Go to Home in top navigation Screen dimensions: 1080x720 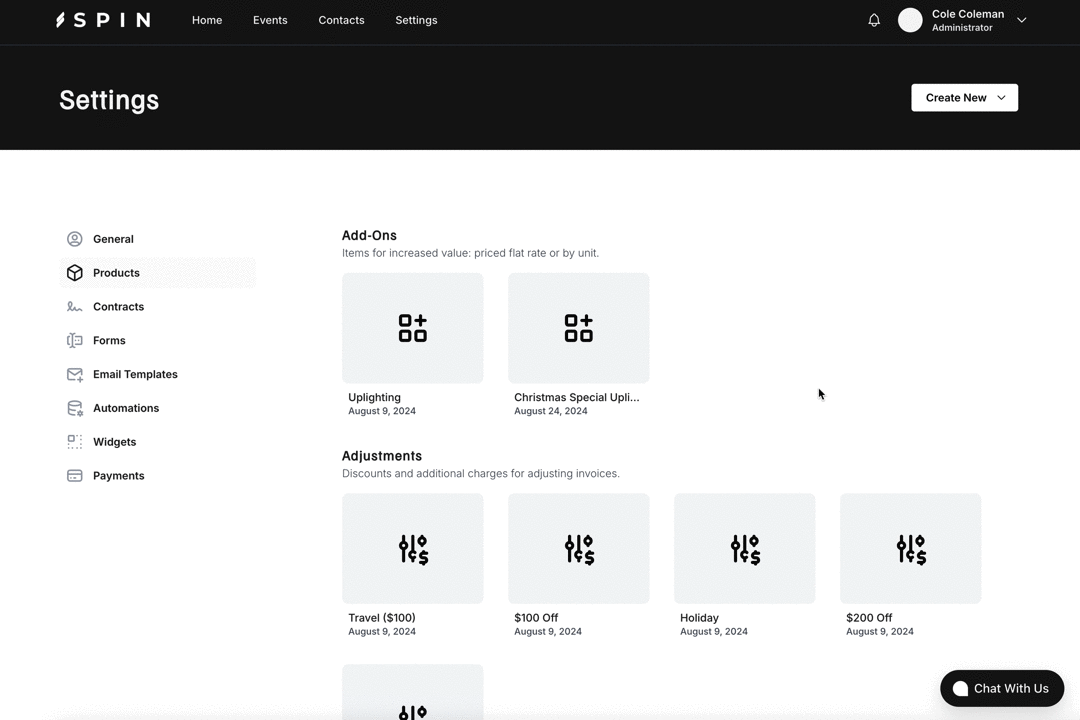pos(207,20)
